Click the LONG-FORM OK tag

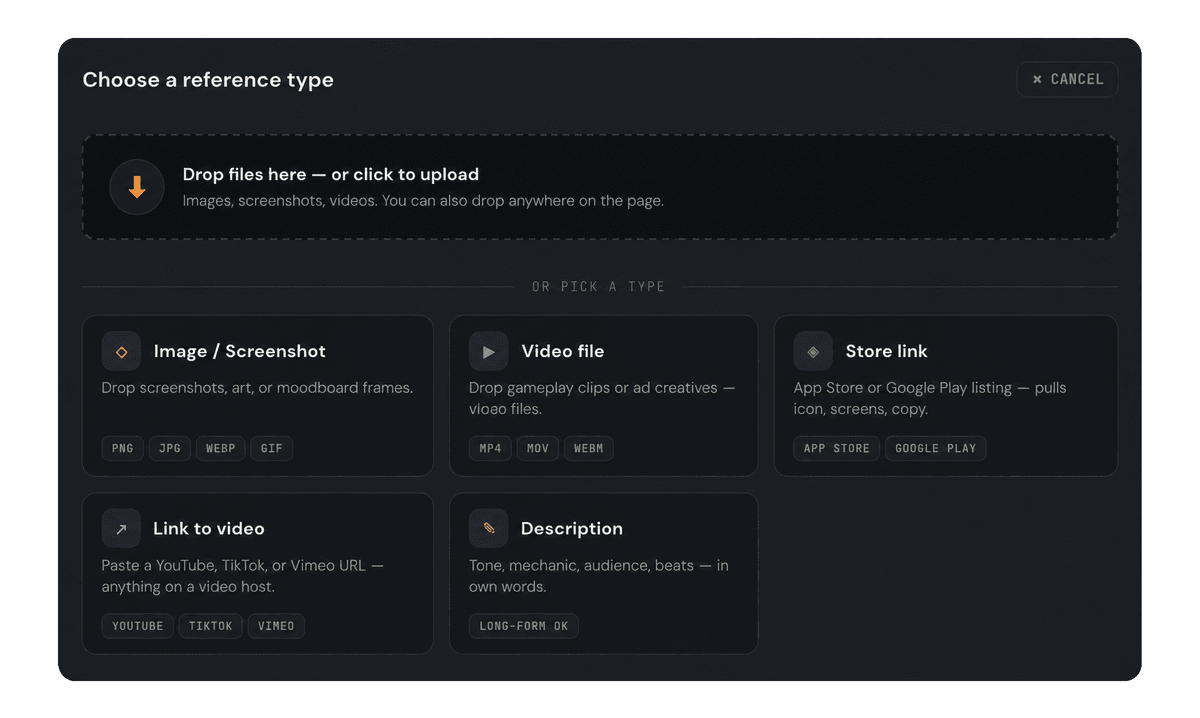pos(524,626)
